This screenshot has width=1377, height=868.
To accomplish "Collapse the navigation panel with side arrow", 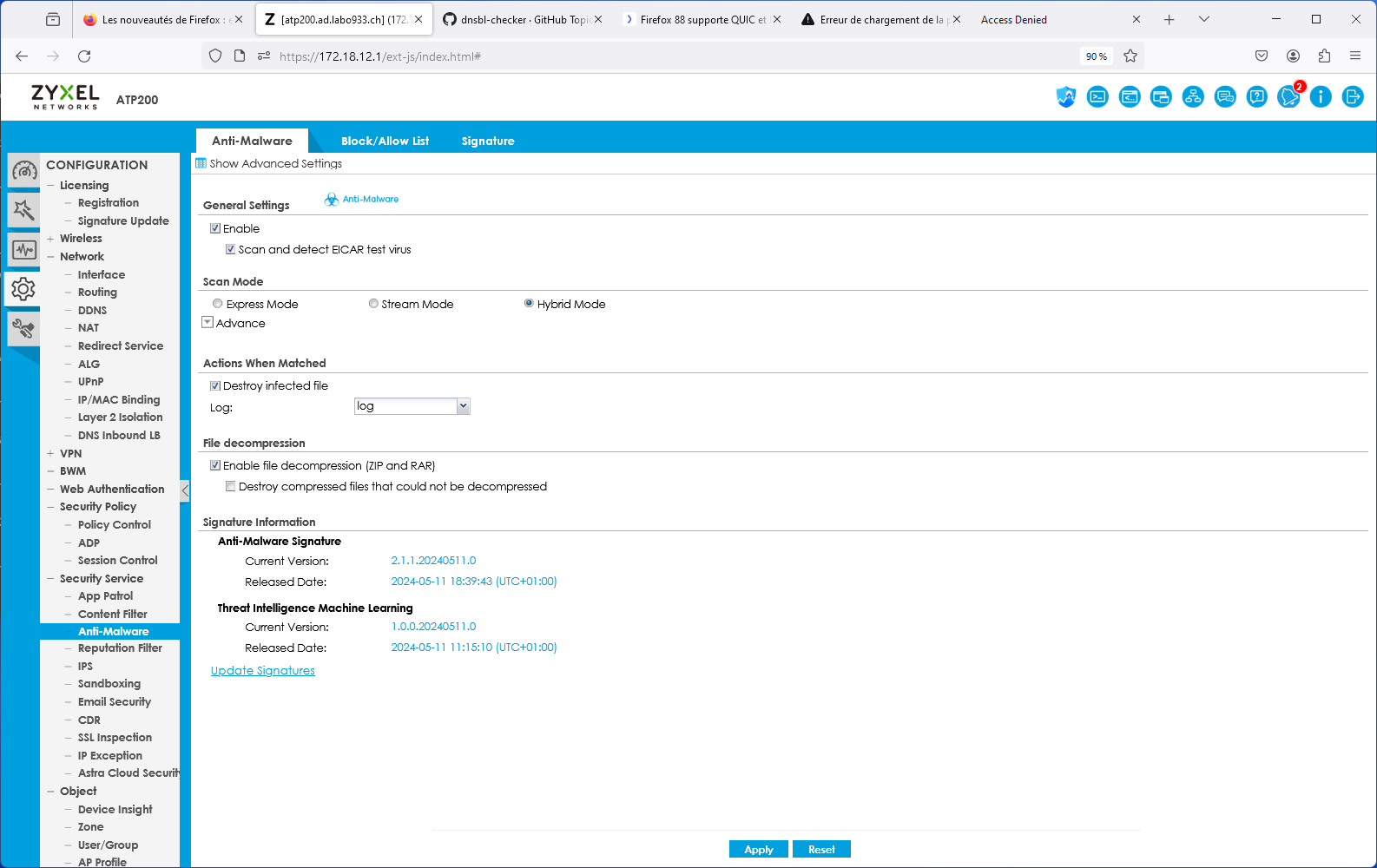I will tap(185, 490).
